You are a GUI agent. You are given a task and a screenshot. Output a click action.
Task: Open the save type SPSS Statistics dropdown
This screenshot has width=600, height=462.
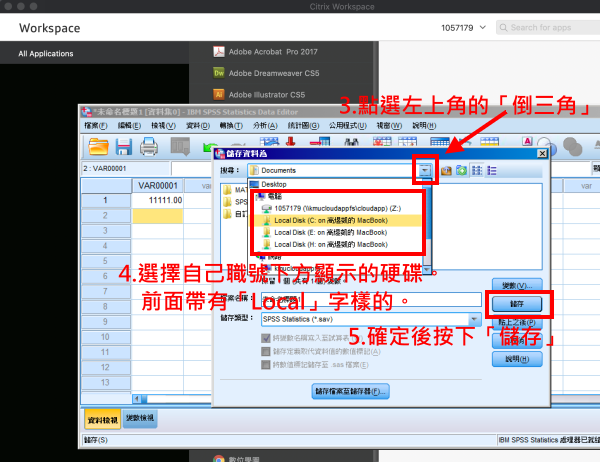(x=474, y=319)
